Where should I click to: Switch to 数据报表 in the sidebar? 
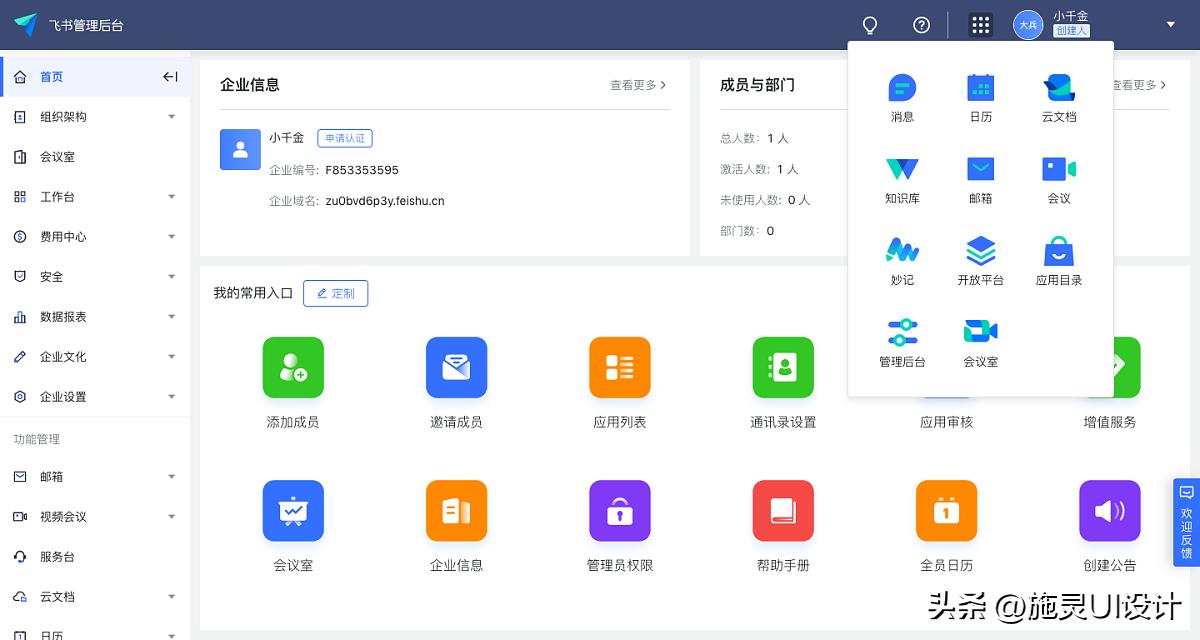(x=95, y=316)
